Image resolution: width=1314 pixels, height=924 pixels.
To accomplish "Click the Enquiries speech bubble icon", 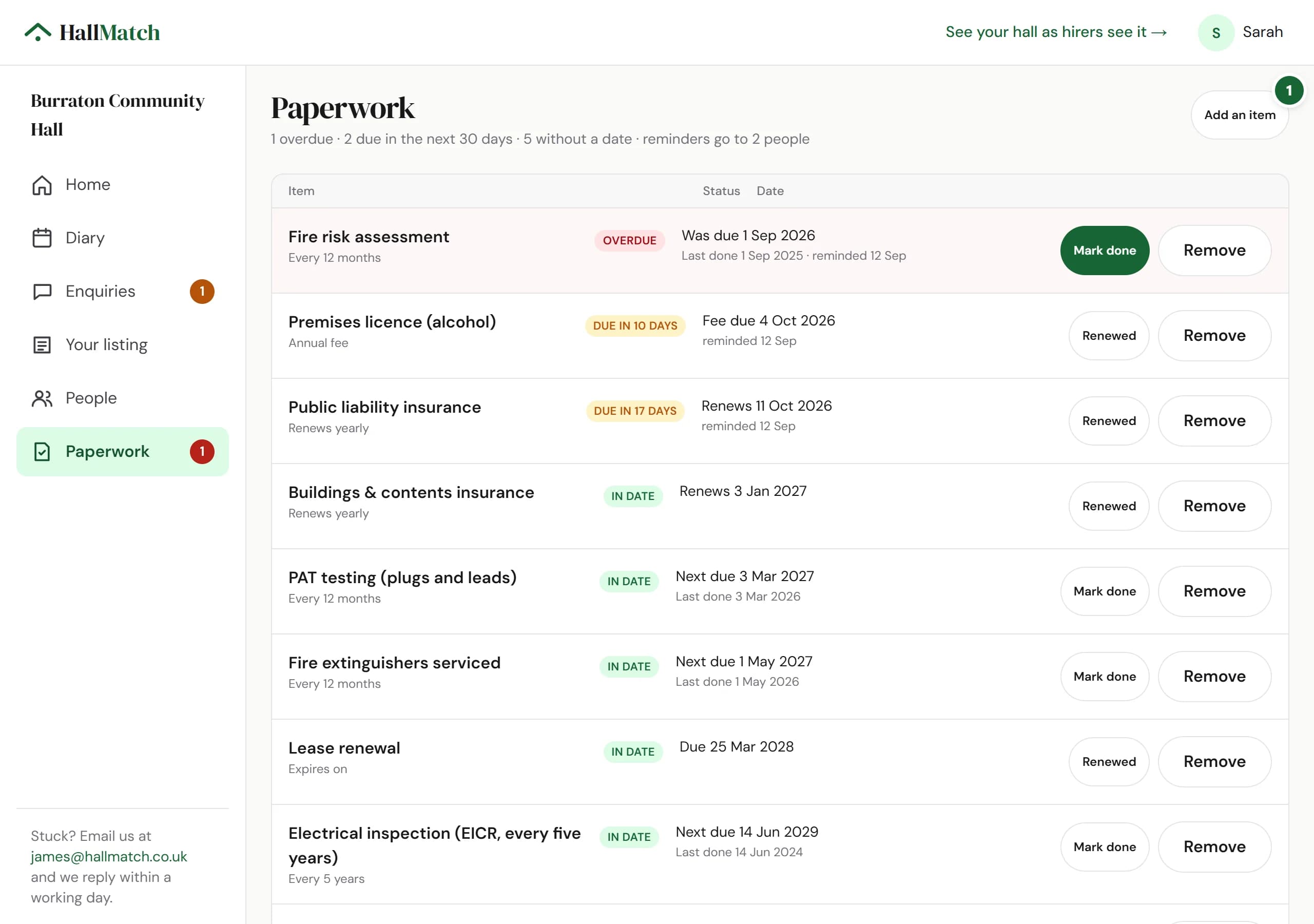I will coord(42,292).
